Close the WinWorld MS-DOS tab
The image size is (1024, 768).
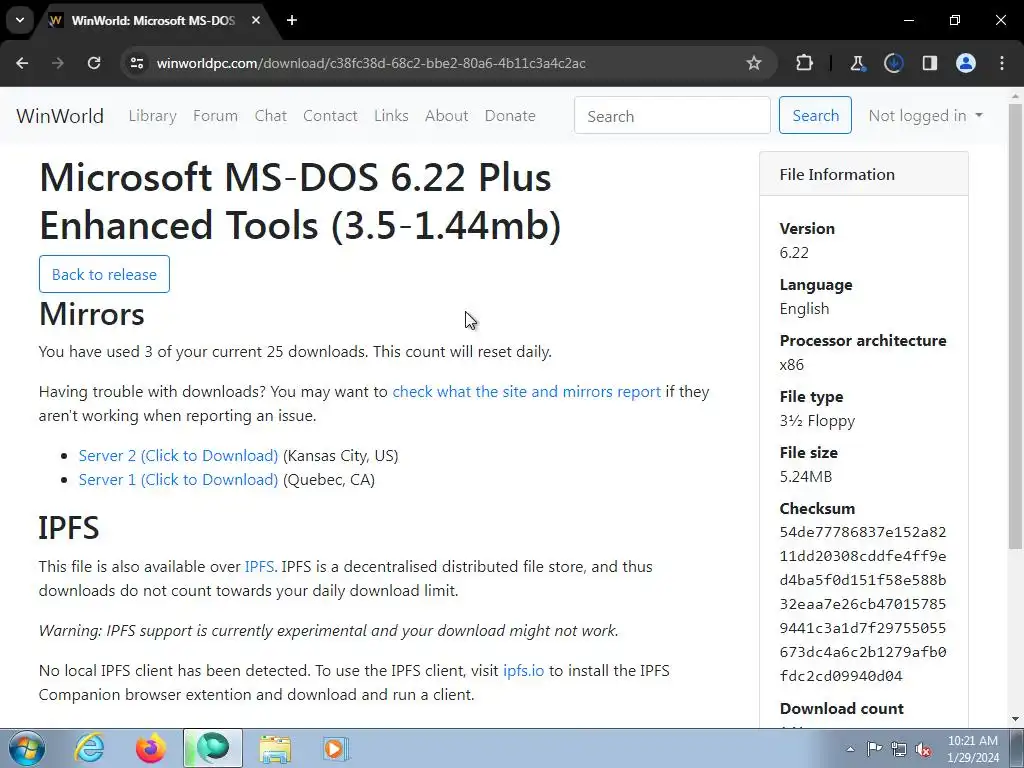pyautogui.click(x=256, y=20)
